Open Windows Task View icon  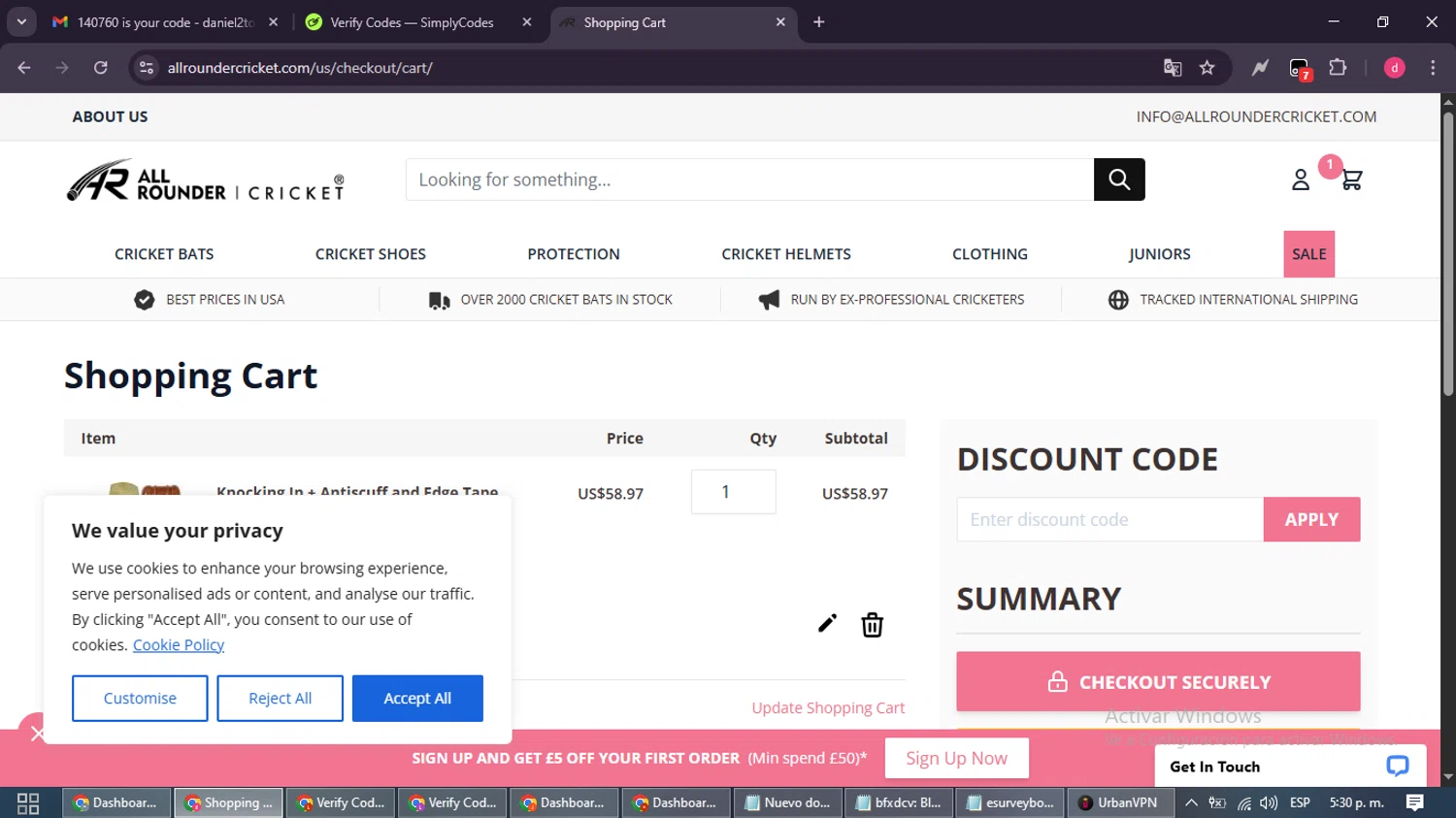click(x=28, y=803)
